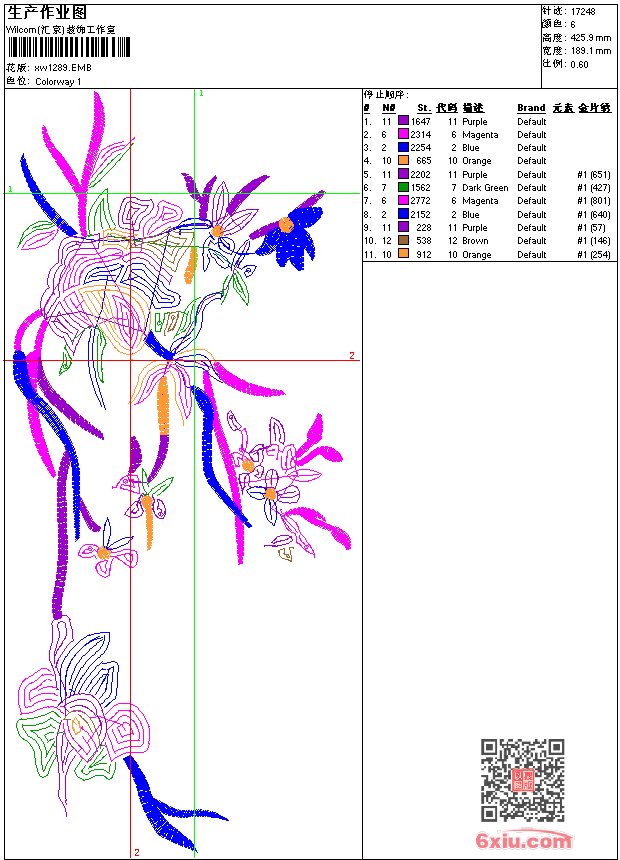Click the Brand column header
620x860 pixels.
(x=531, y=108)
